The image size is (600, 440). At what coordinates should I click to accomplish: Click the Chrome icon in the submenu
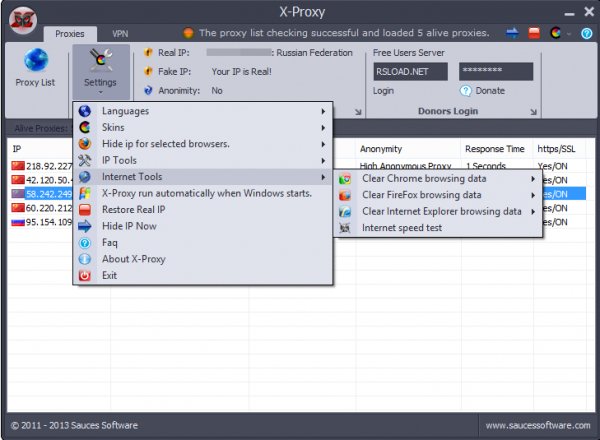click(345, 179)
